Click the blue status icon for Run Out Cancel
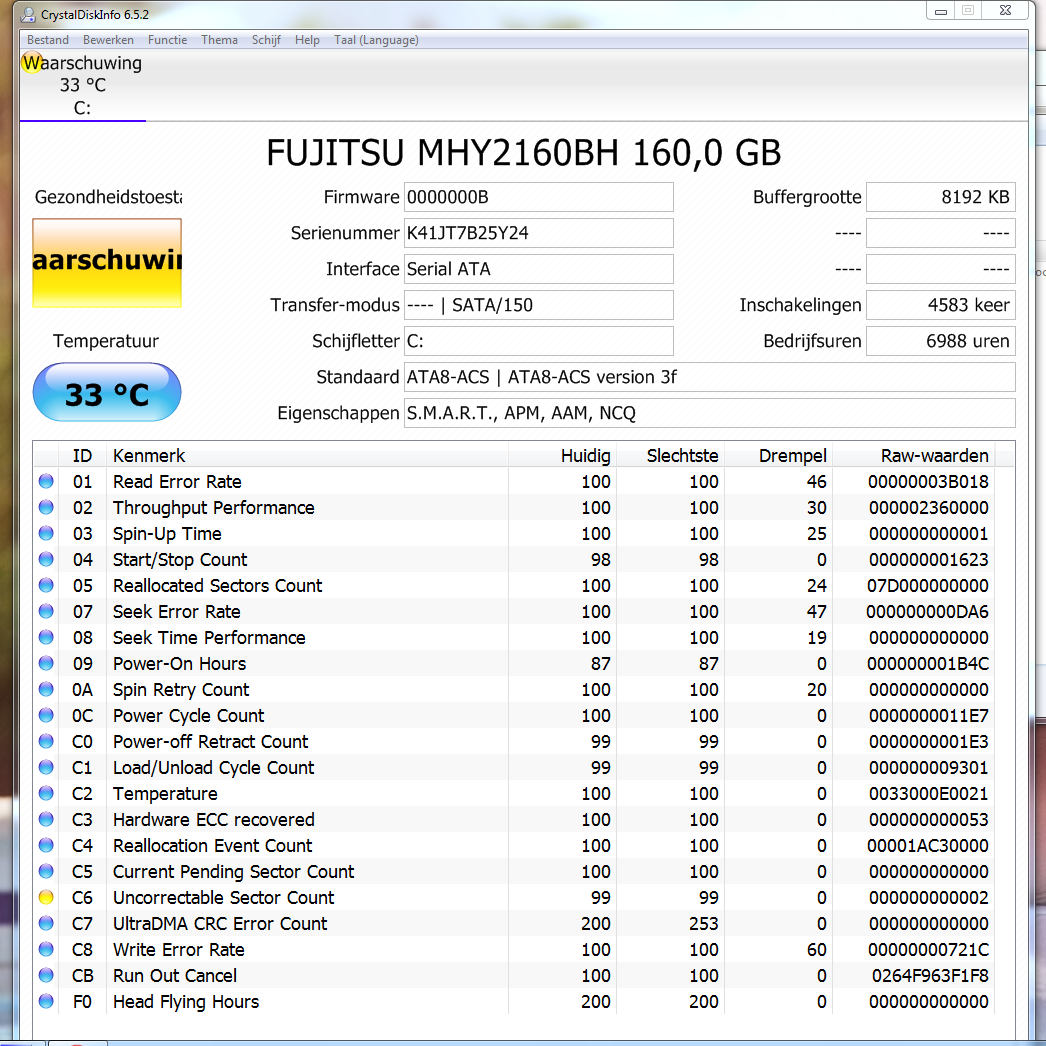Screen dimensions: 1046x1046 (46, 975)
